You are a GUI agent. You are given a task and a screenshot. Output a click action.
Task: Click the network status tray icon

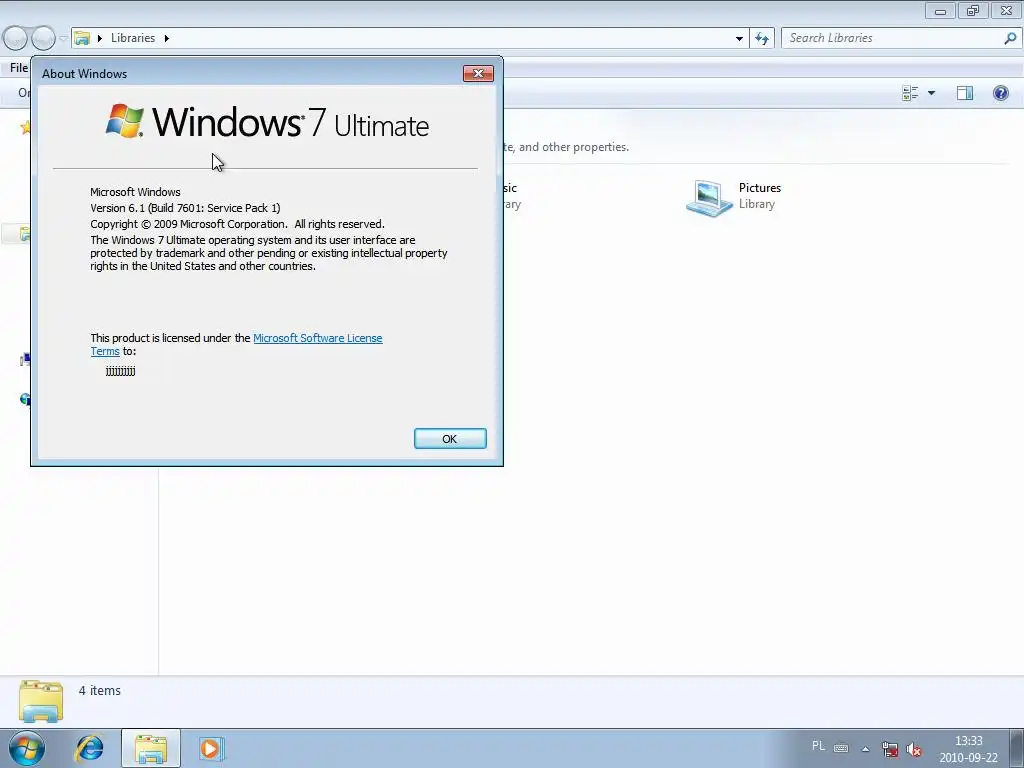point(890,749)
